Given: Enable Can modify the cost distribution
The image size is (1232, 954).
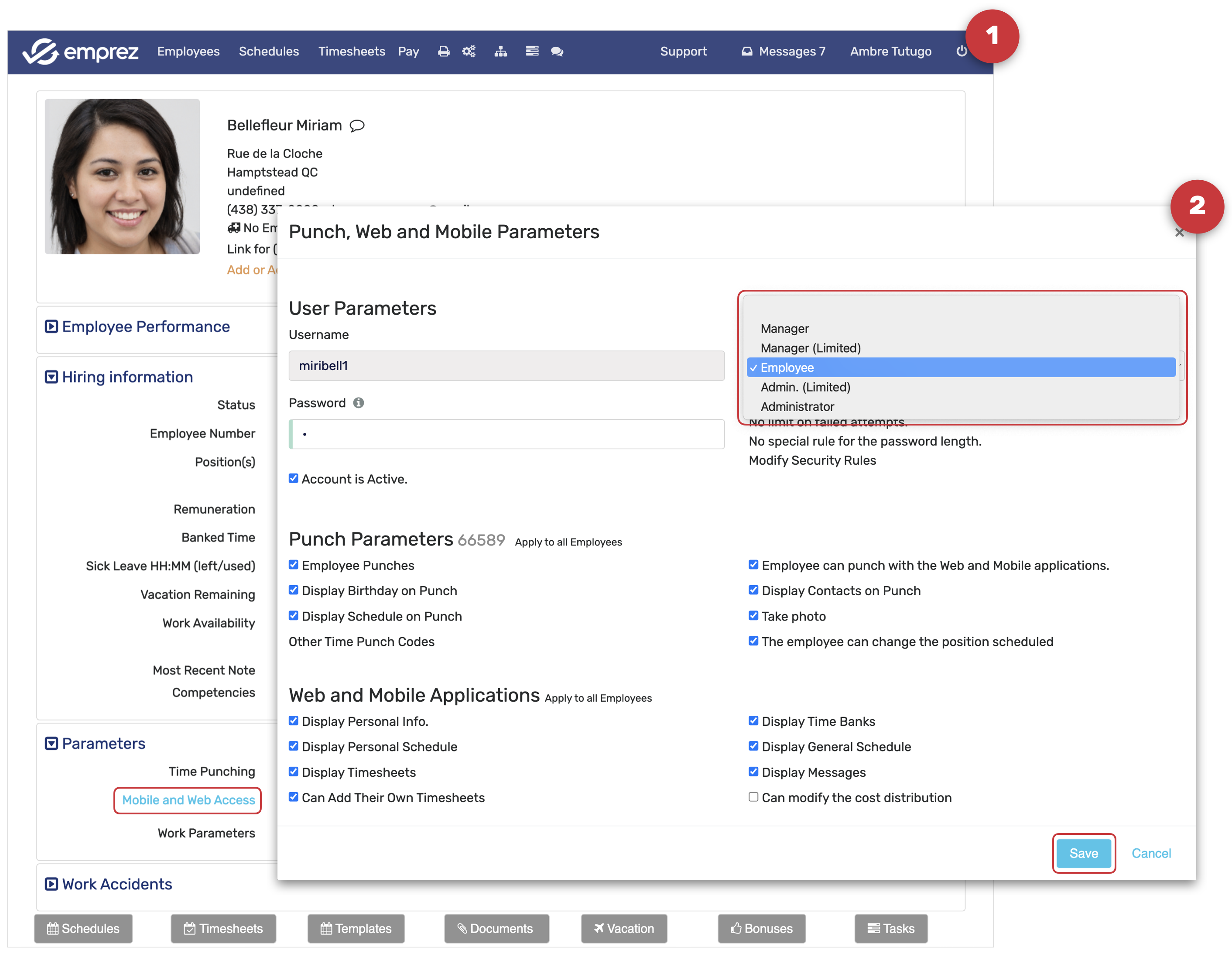Looking at the screenshot, I should click(x=753, y=797).
